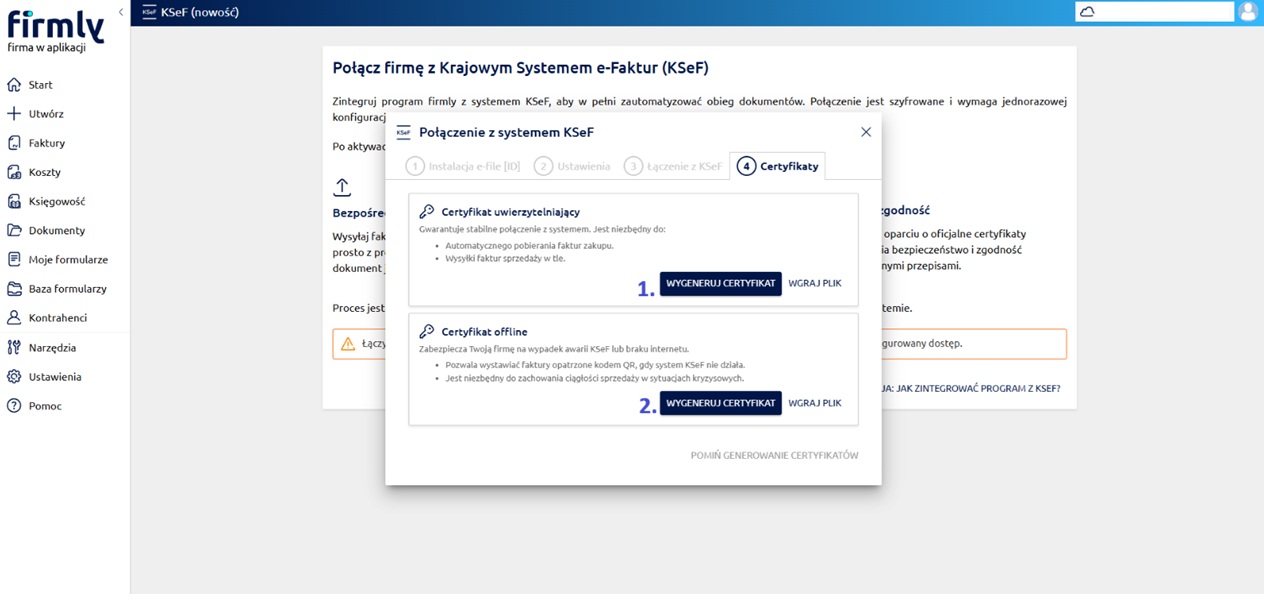This screenshot has width=1264, height=600.
Task: Generate the authentication certificate (Wygeneruj certyfikat)
Action: 720,283
